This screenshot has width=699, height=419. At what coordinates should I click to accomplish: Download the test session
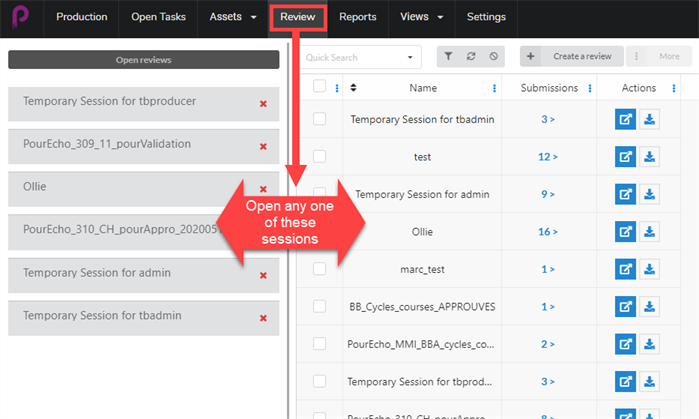(x=649, y=157)
